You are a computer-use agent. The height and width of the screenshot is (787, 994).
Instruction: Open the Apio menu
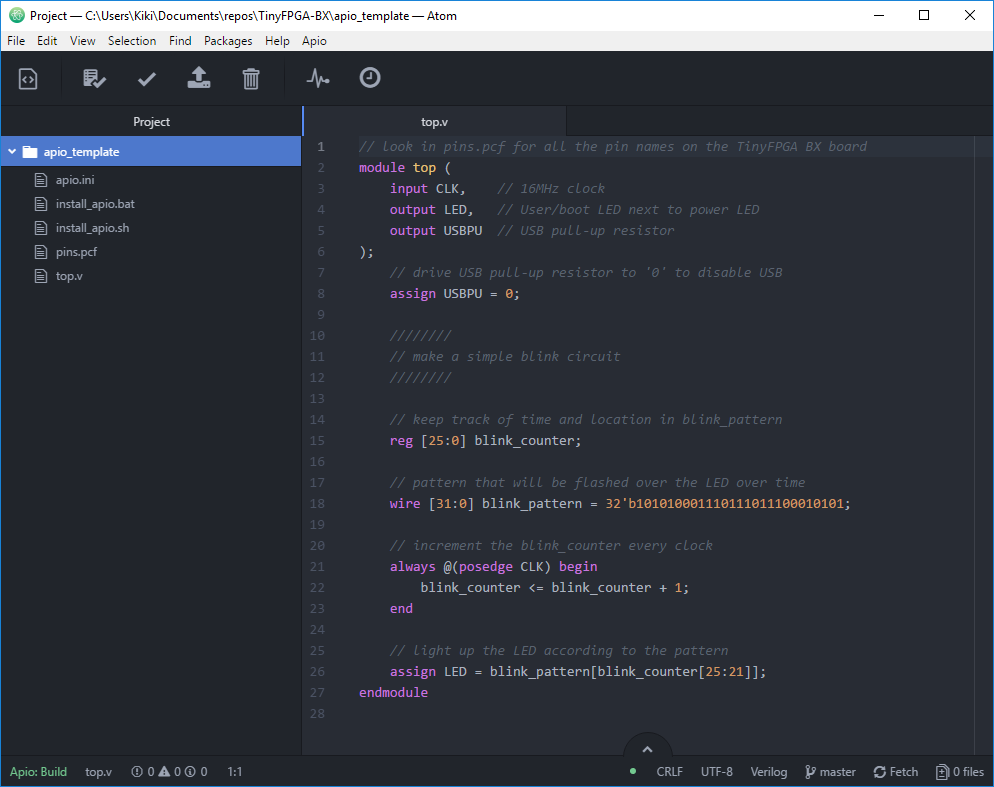tap(314, 41)
